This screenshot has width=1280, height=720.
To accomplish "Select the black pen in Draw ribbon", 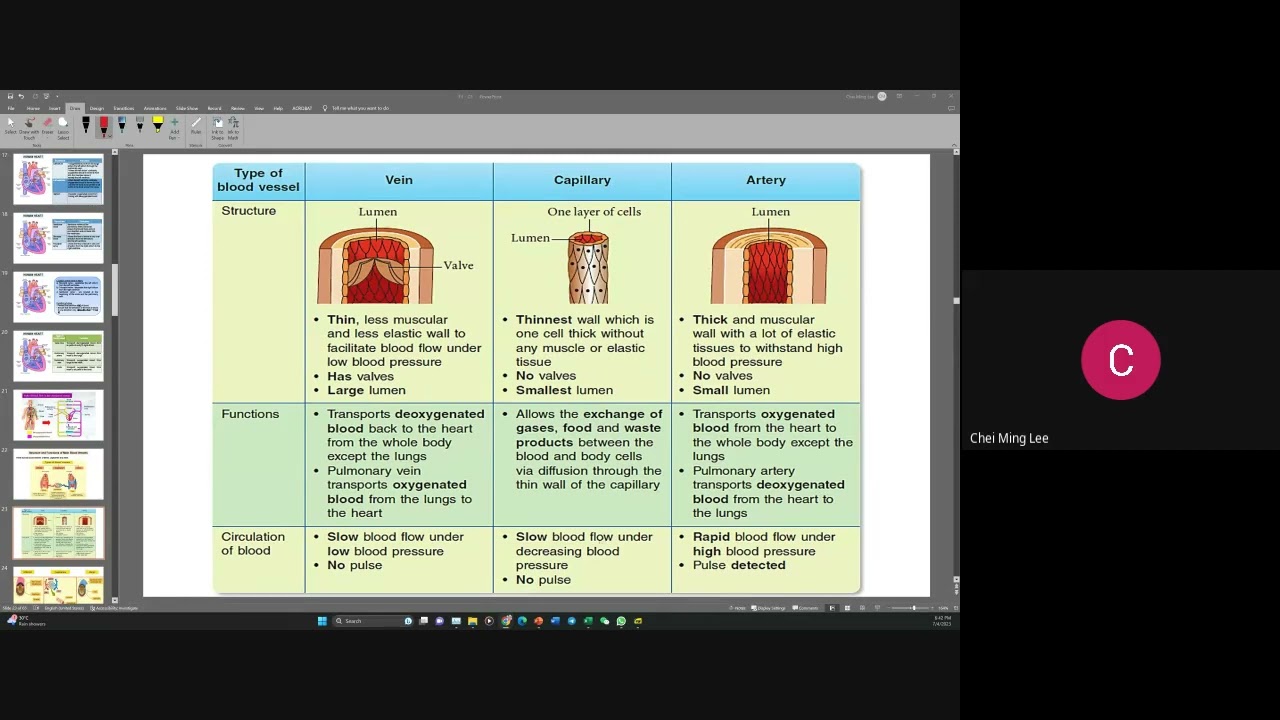I will (85, 124).
